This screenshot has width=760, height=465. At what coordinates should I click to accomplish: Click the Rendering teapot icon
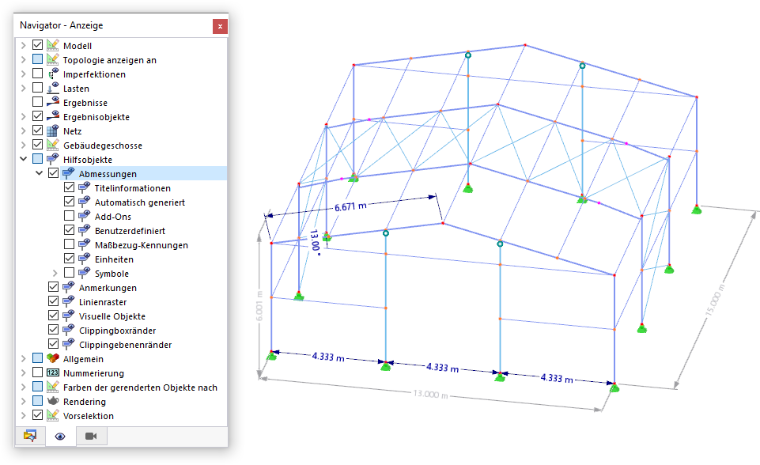coord(53,401)
